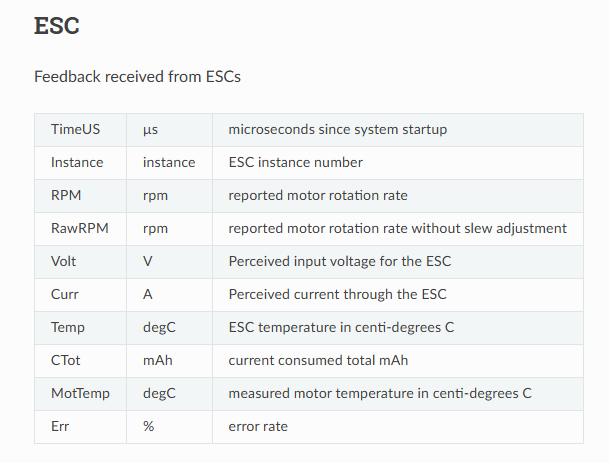Click the Err field name cell
The width and height of the screenshot is (609, 463).
(80, 427)
